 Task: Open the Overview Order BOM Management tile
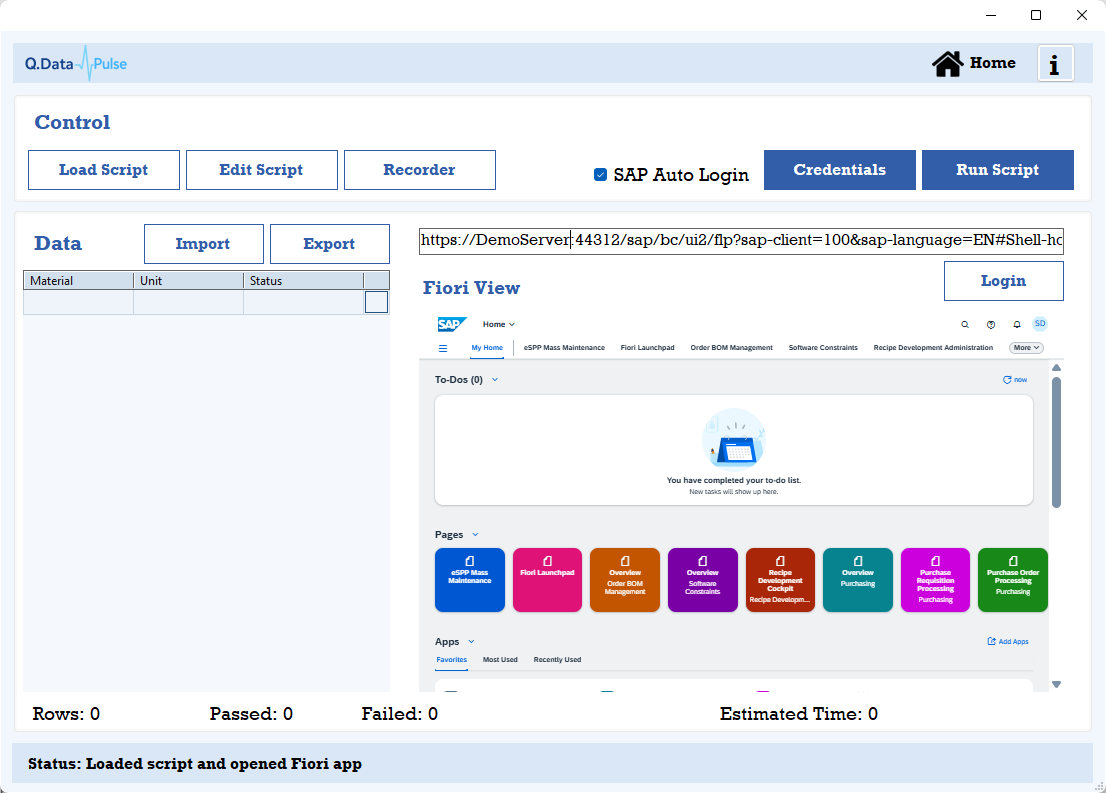click(625, 580)
